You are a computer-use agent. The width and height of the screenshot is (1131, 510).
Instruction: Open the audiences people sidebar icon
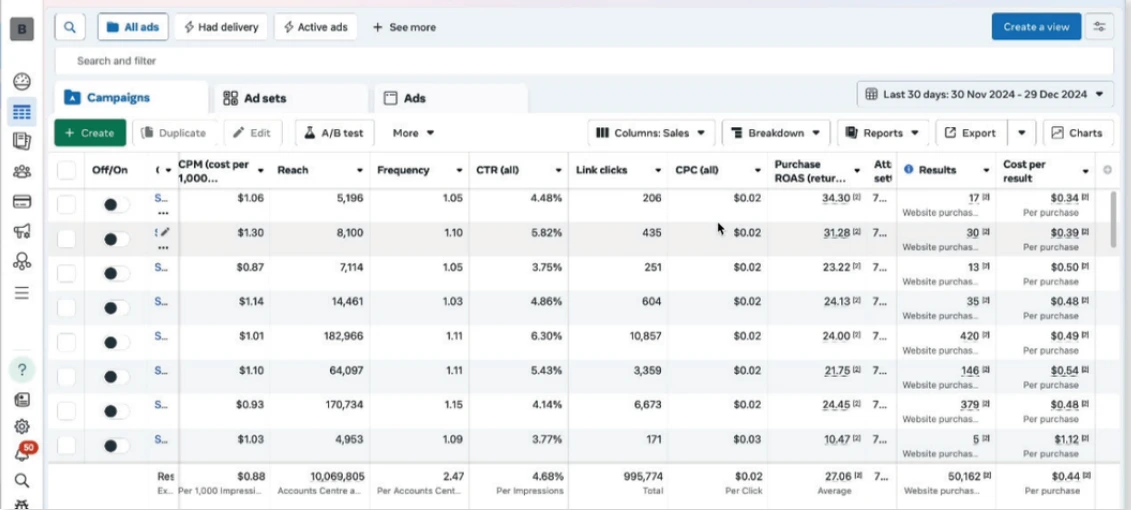[22, 172]
